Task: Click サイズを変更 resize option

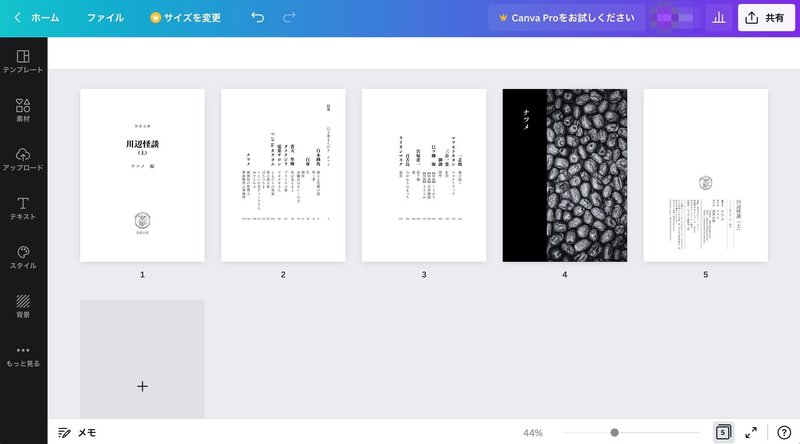Action: point(186,18)
